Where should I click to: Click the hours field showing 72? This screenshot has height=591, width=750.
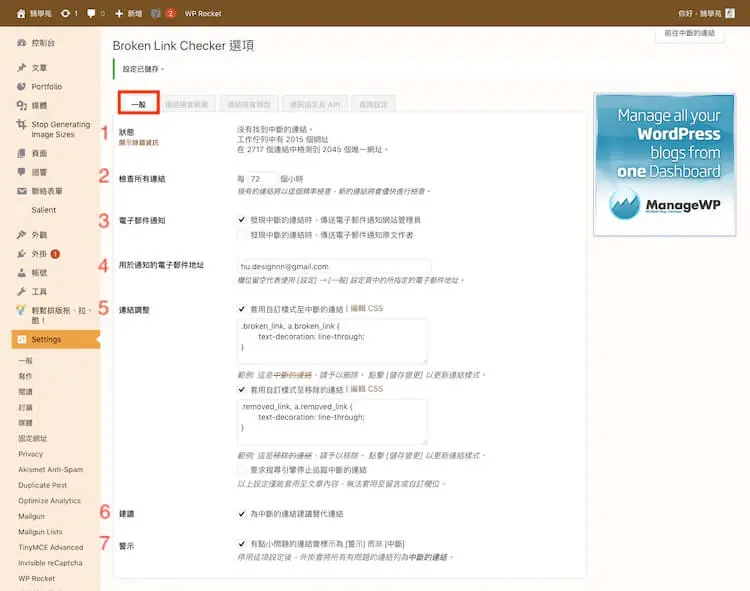click(262, 179)
